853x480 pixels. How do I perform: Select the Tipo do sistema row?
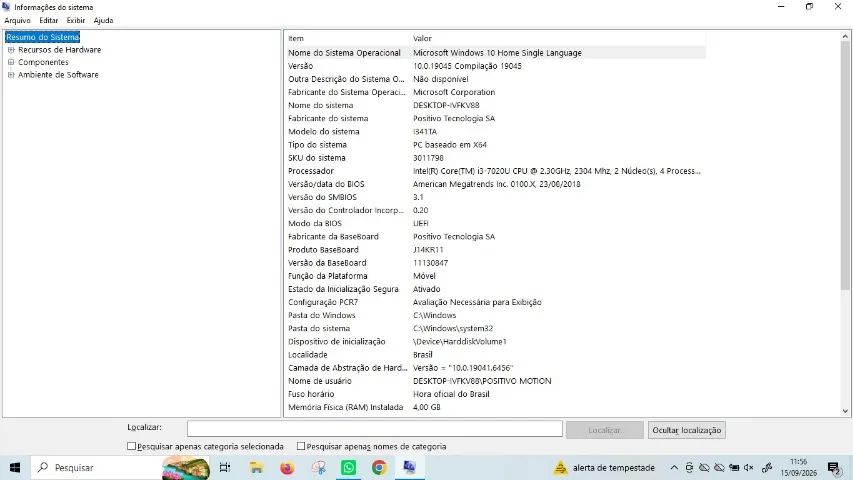[x=495, y=145]
